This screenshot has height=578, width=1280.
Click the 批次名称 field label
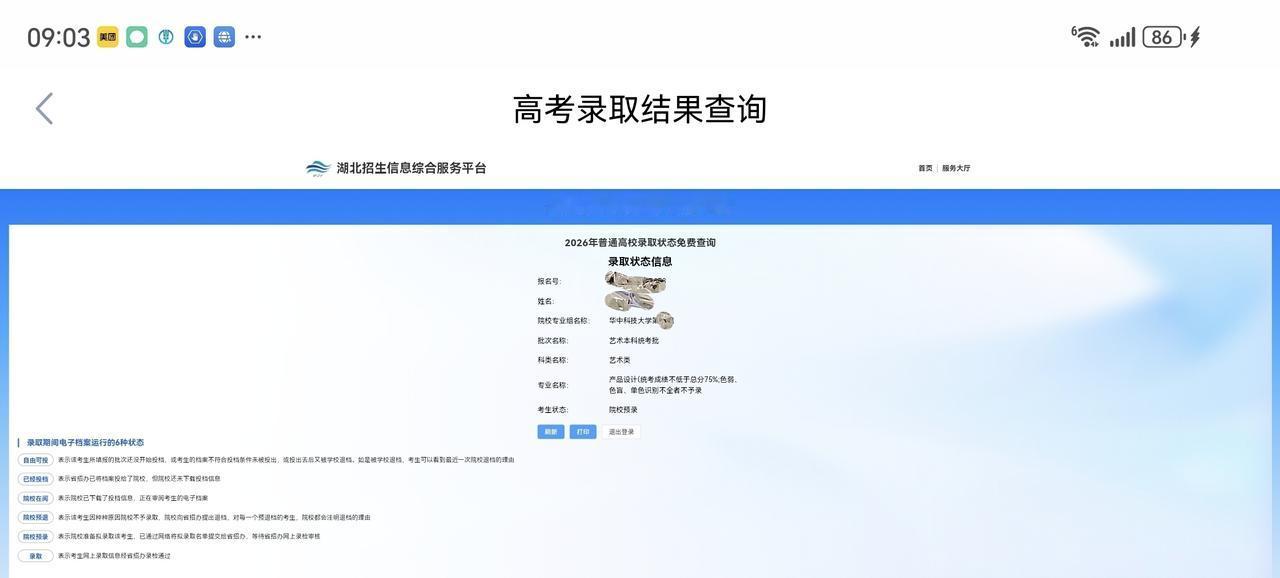[552, 341]
